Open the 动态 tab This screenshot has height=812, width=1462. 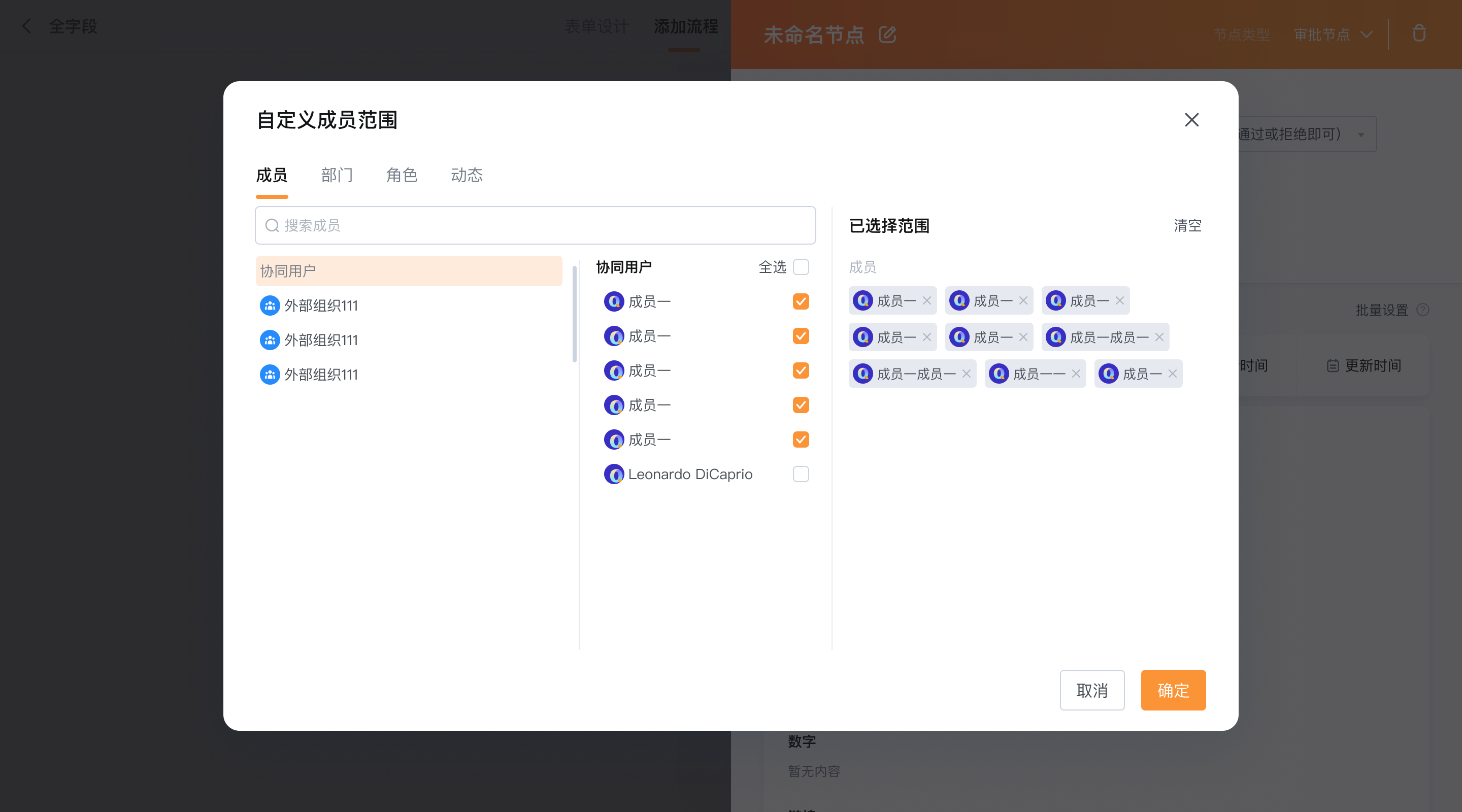click(x=467, y=175)
